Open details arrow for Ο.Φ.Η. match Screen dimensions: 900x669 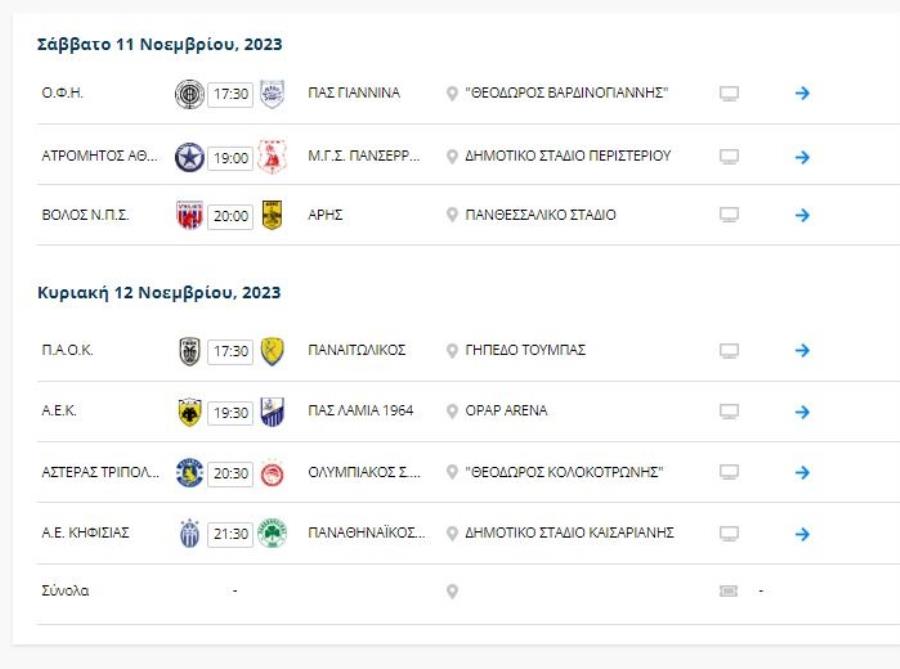[802, 94]
